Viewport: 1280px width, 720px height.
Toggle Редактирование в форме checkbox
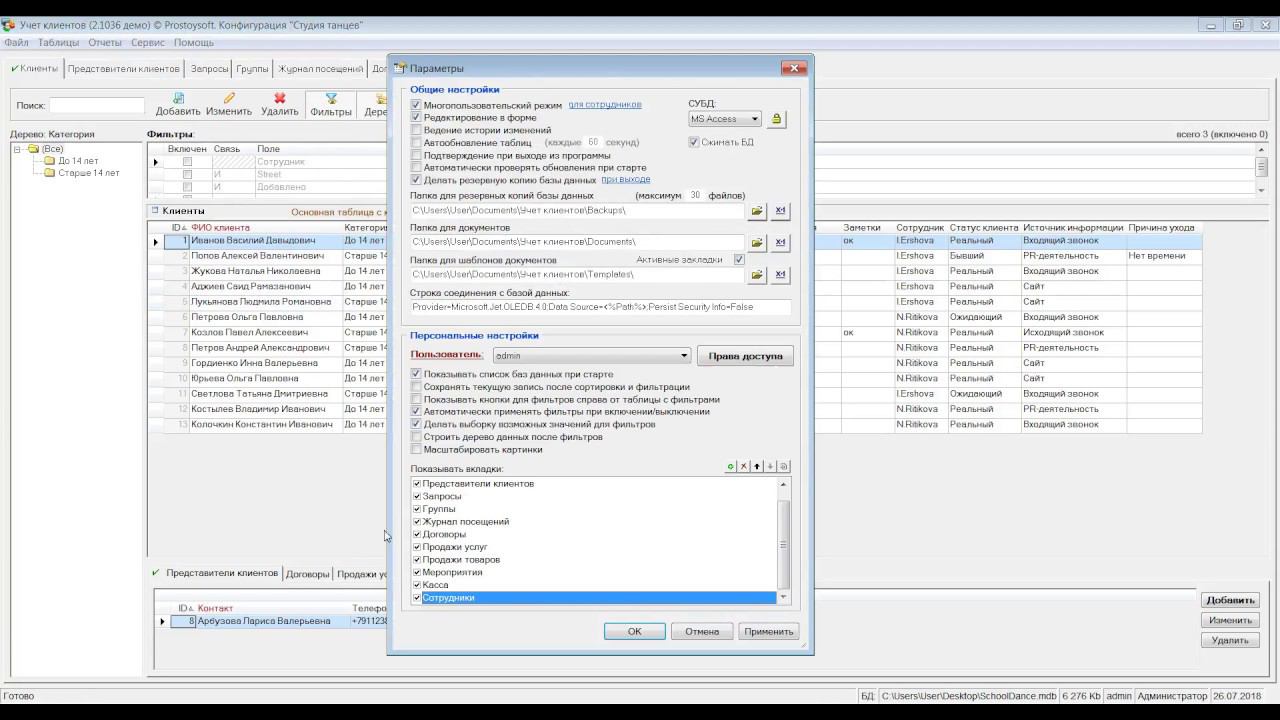[x=416, y=118]
